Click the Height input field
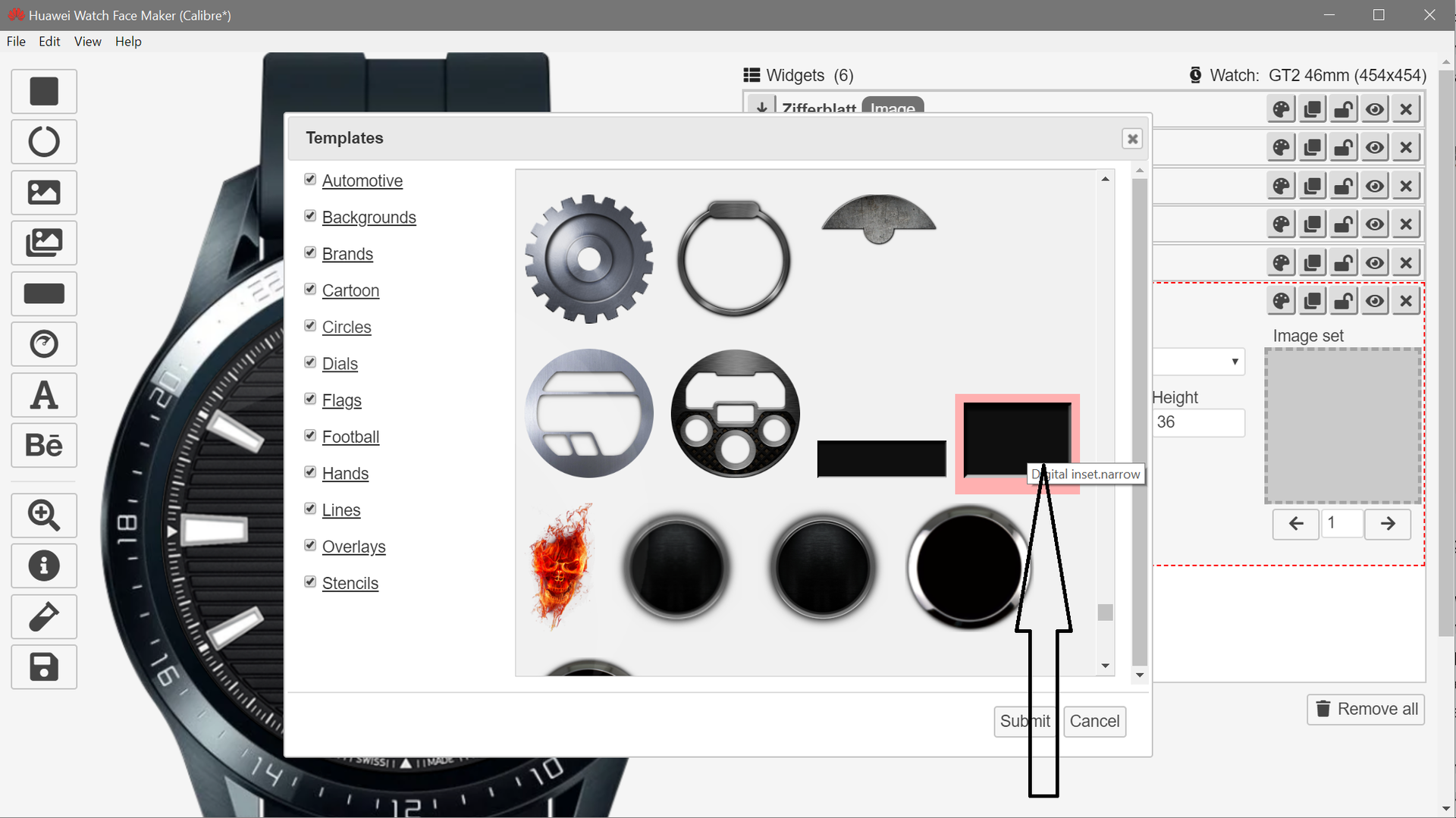1456x818 pixels. (1199, 422)
